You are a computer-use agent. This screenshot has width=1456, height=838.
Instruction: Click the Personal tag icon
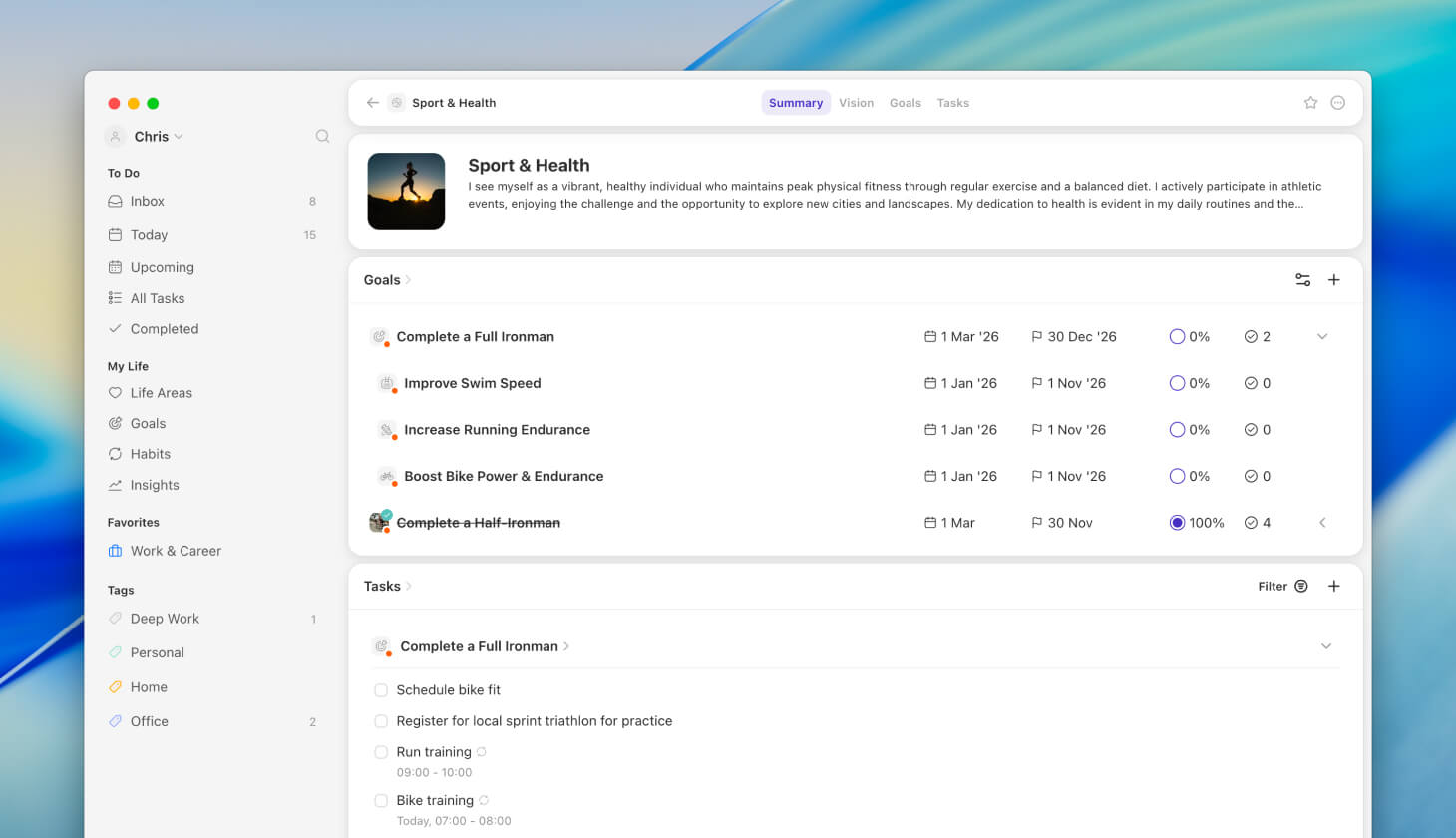point(115,652)
